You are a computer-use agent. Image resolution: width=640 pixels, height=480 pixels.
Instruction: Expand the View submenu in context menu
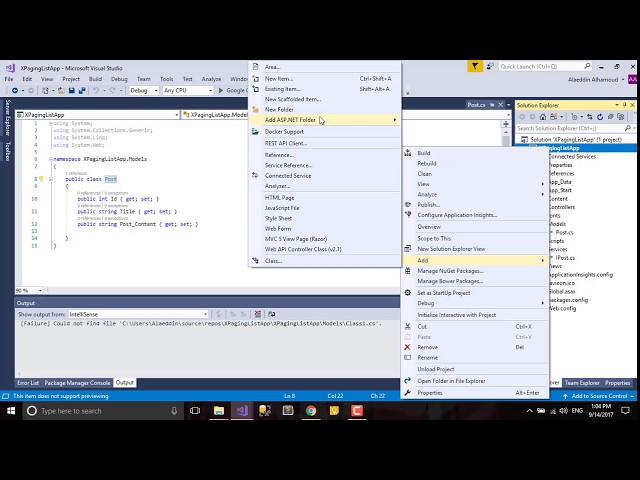point(475,184)
